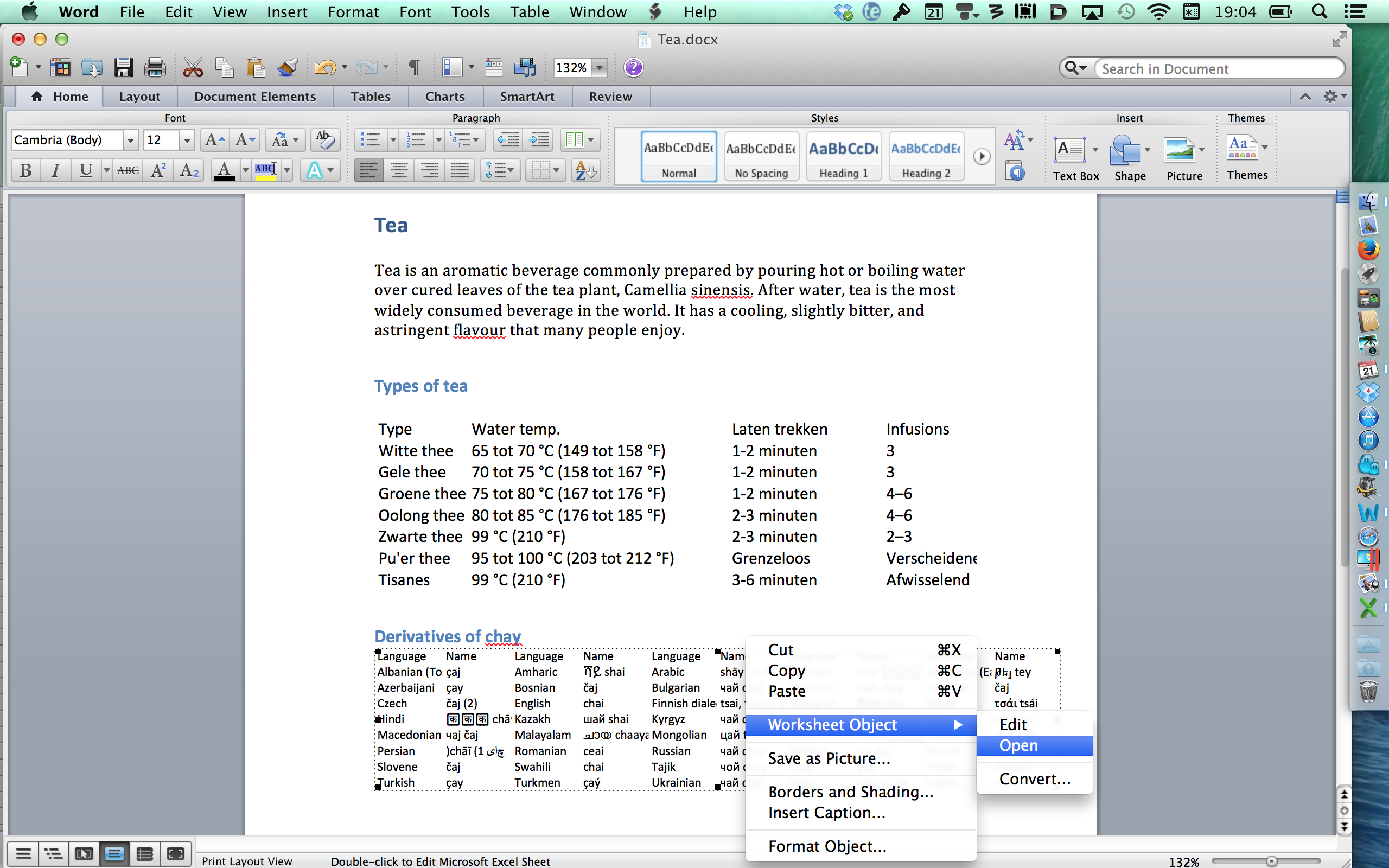Image resolution: width=1389 pixels, height=868 pixels.
Task: Switch to the Document Elements tab
Action: (x=255, y=97)
